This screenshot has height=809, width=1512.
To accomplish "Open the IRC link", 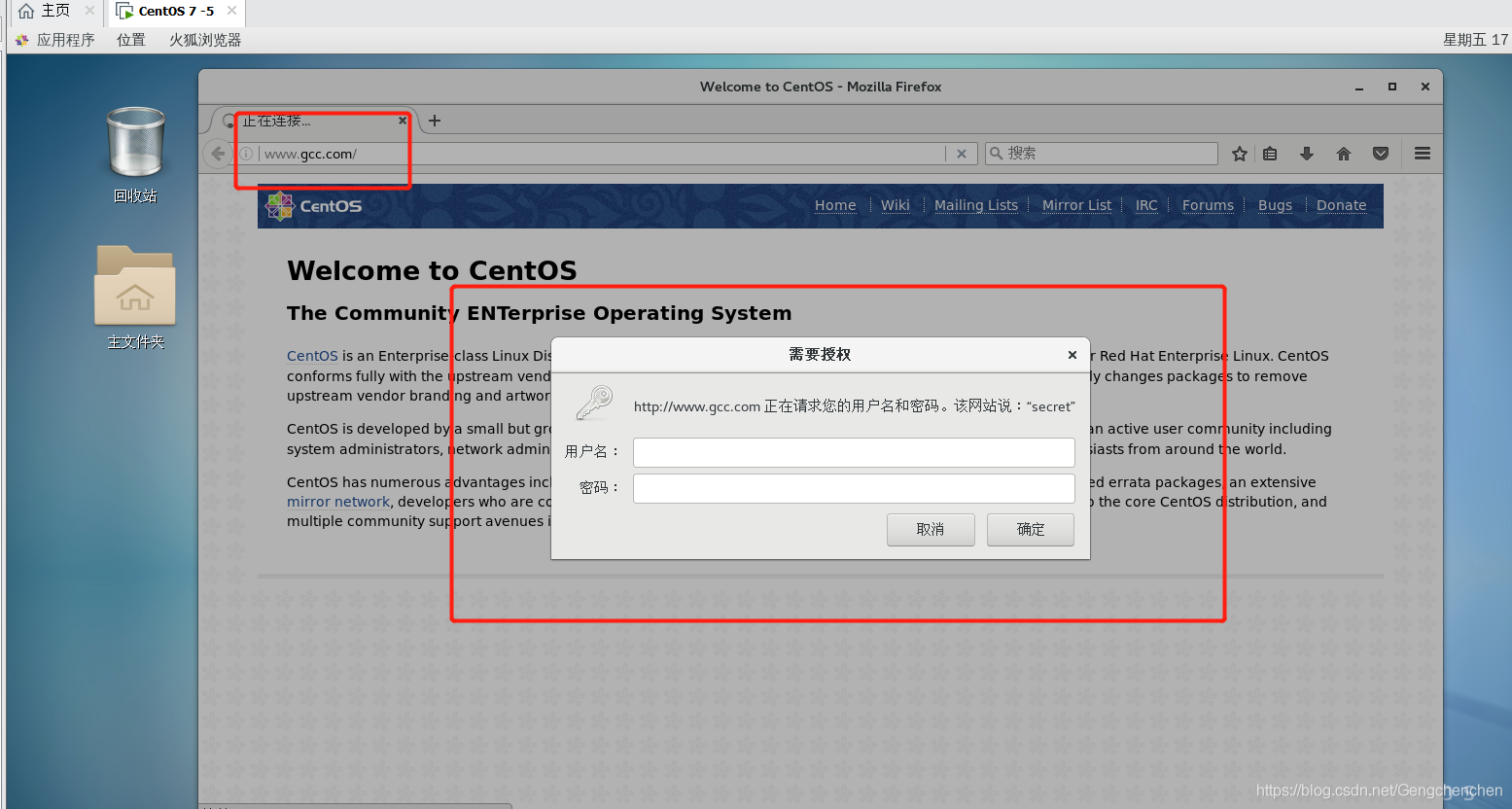I will 1146,205.
